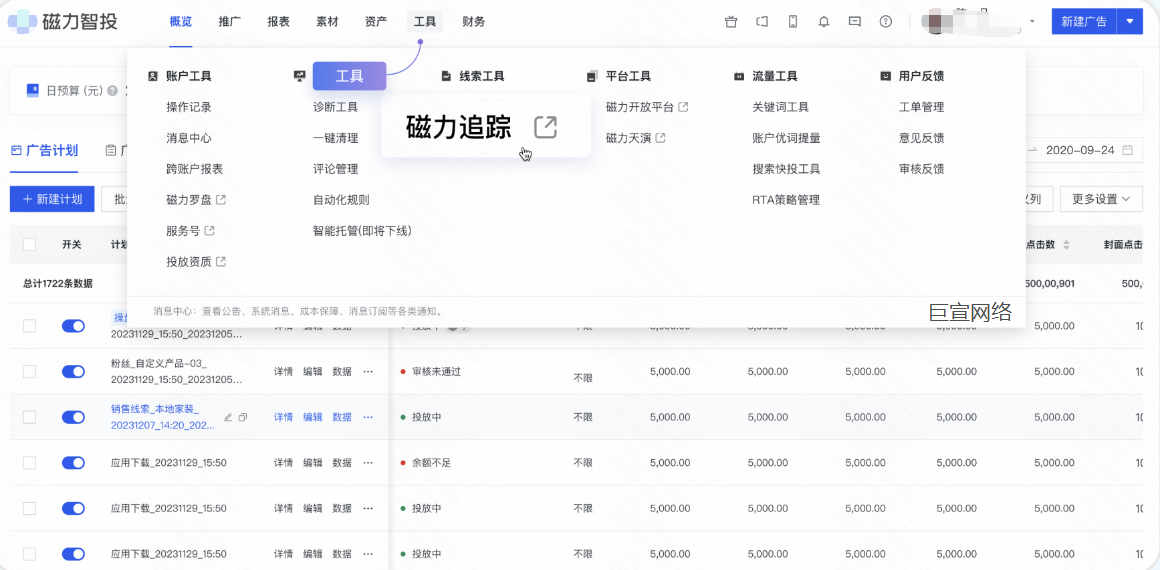1160x570 pixels.
Task: Open 跨账户报表 in the tools menu
Action: click(195, 169)
